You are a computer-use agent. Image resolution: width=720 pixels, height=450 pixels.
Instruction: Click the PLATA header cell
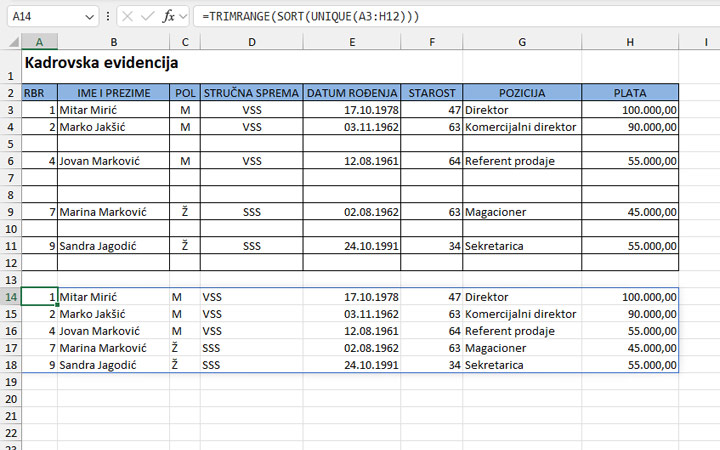coord(630,93)
